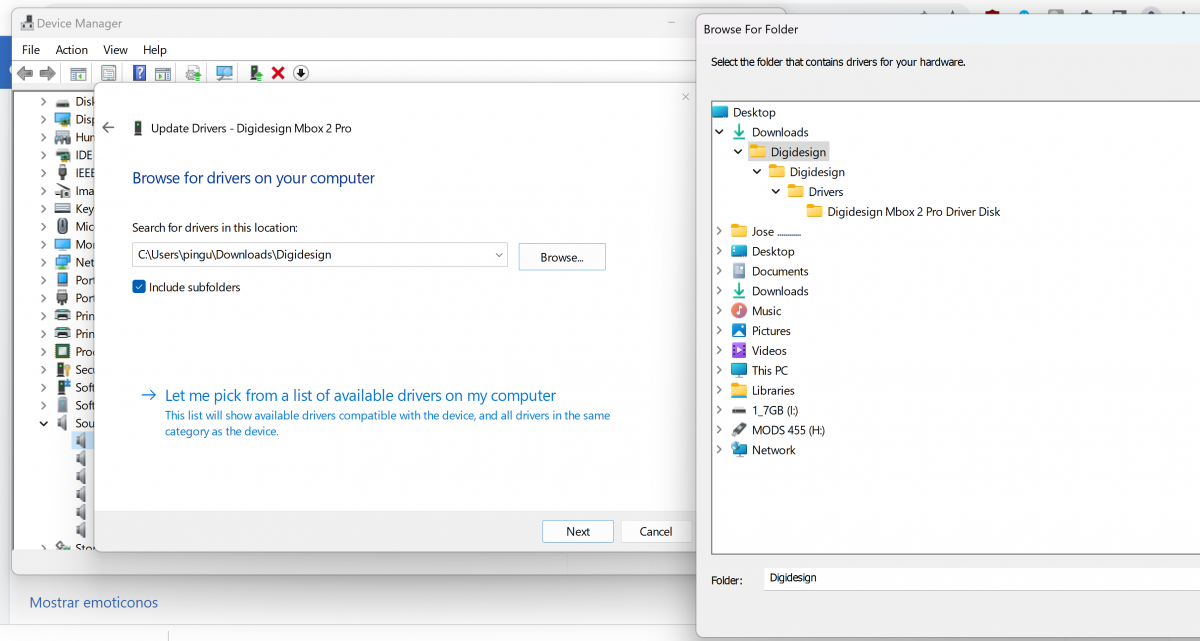Image resolution: width=1200 pixels, height=641 pixels.
Task: Click Let me pick from available drivers link
Action: click(359, 396)
